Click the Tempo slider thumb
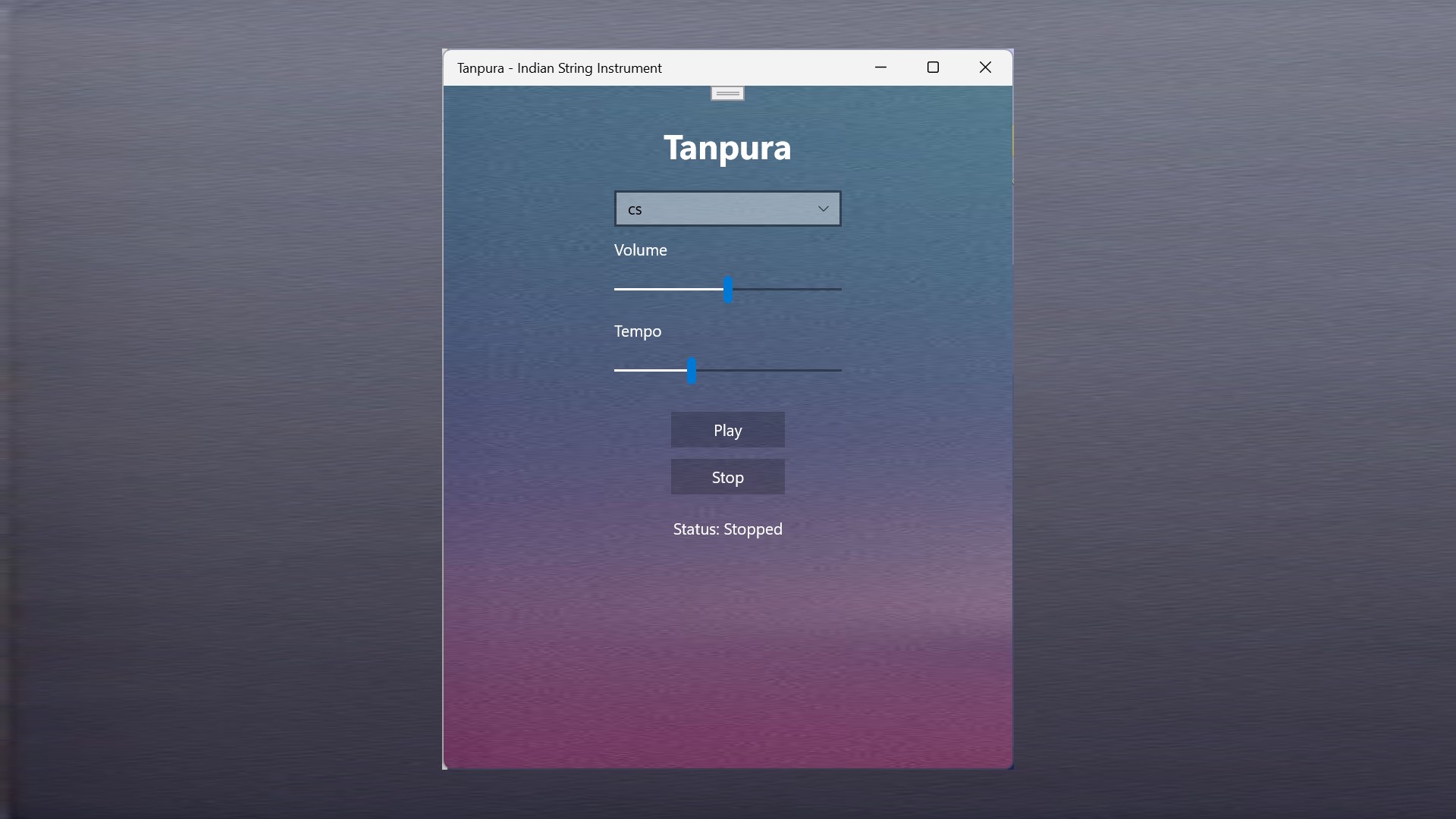Viewport: 1456px width, 819px height. [x=692, y=370]
